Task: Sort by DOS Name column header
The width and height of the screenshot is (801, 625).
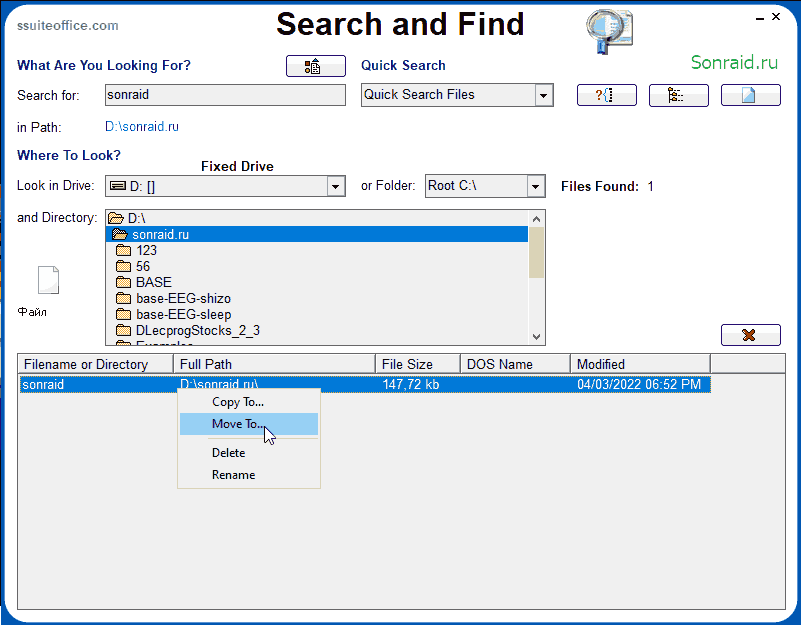Action: pos(515,364)
